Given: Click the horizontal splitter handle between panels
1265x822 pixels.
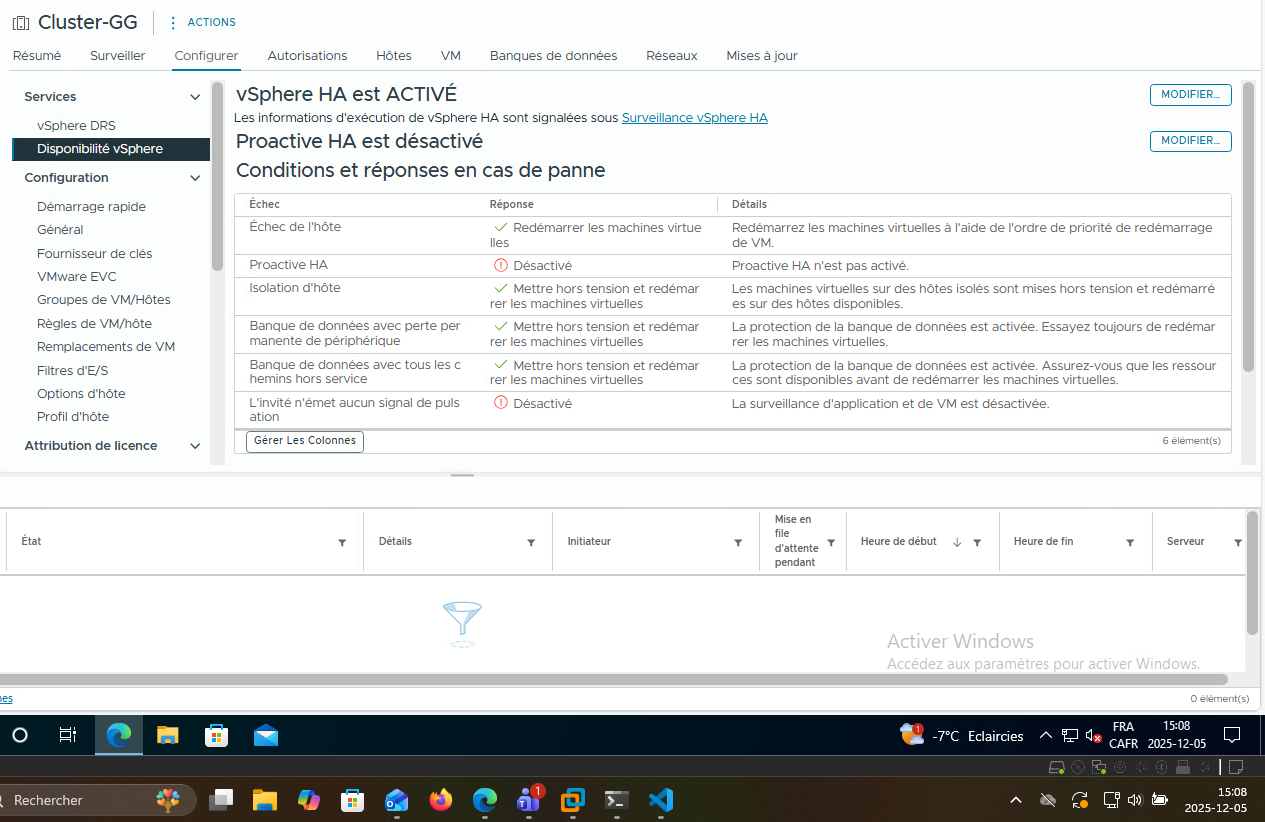Looking at the screenshot, I should tap(462, 475).
